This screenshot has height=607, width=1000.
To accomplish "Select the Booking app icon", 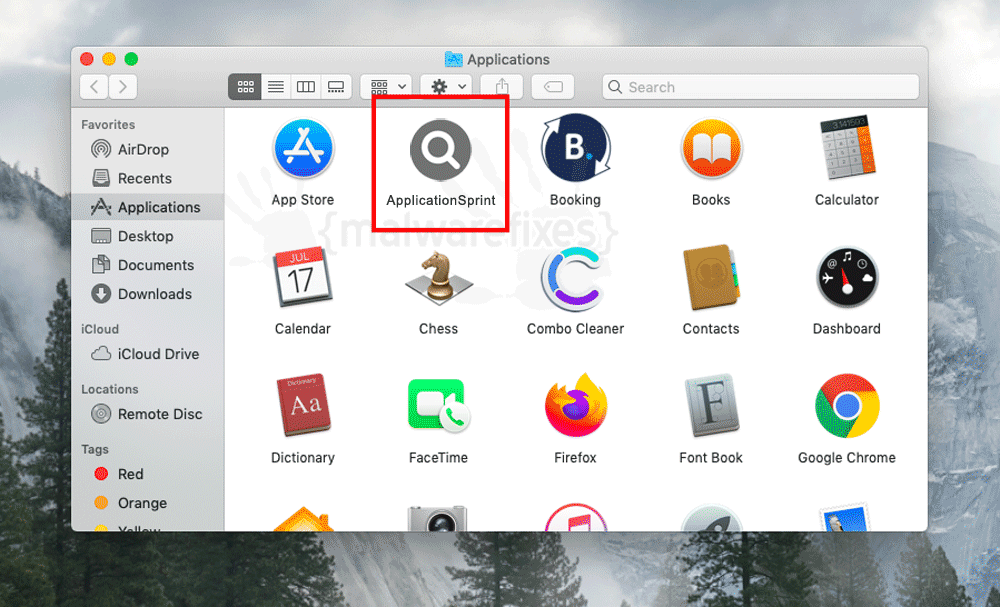I will [x=575, y=149].
